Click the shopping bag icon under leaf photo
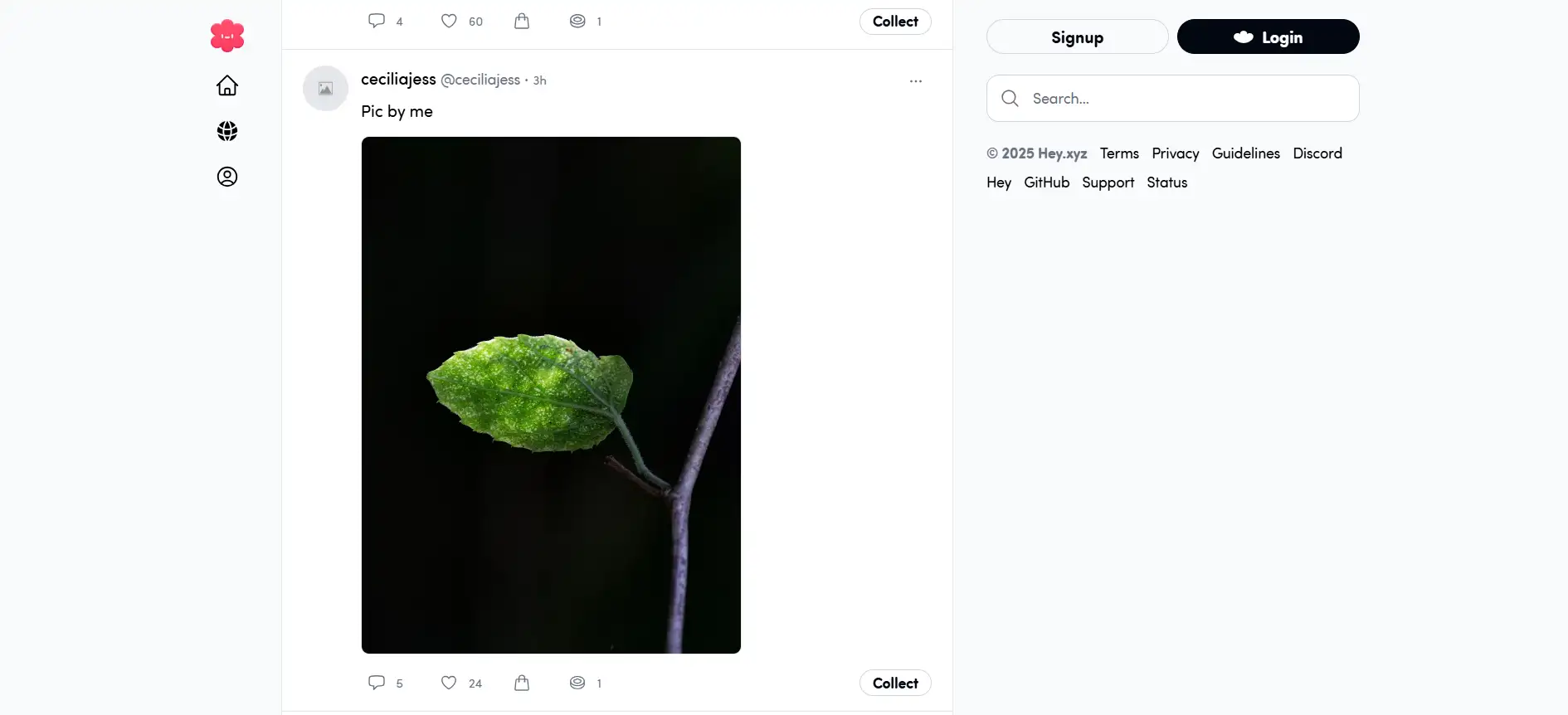1568x715 pixels. pyautogui.click(x=522, y=683)
